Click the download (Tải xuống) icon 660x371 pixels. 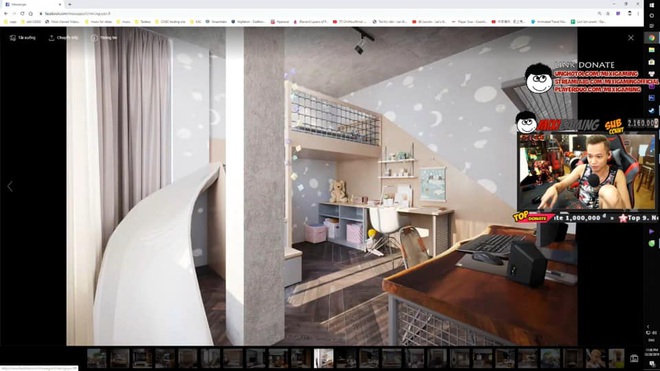13,38
